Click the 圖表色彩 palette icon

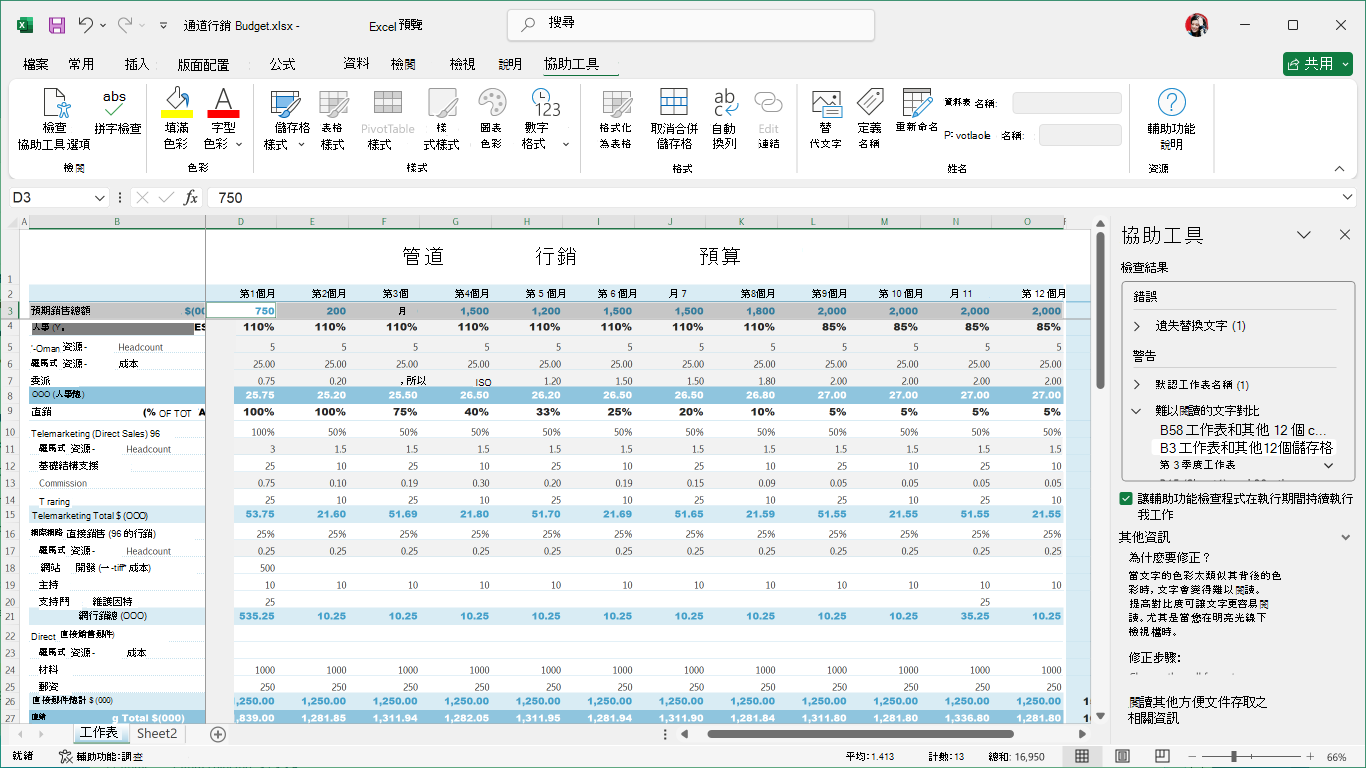[x=491, y=103]
